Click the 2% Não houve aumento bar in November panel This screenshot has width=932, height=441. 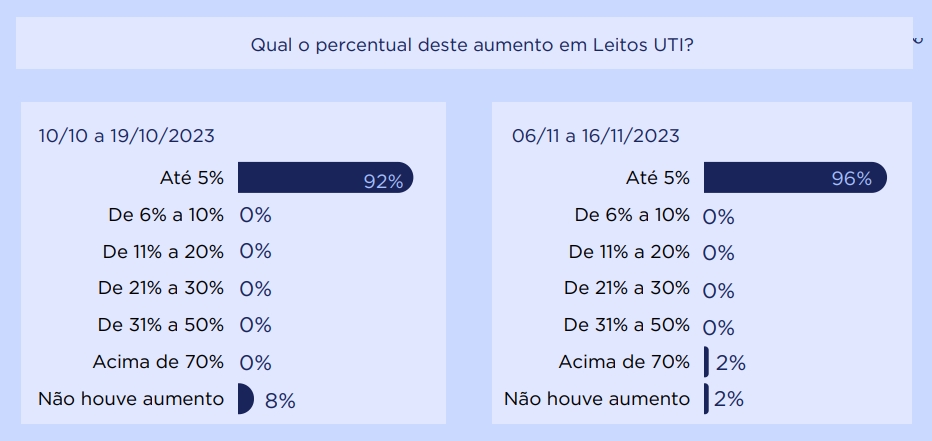pos(706,398)
